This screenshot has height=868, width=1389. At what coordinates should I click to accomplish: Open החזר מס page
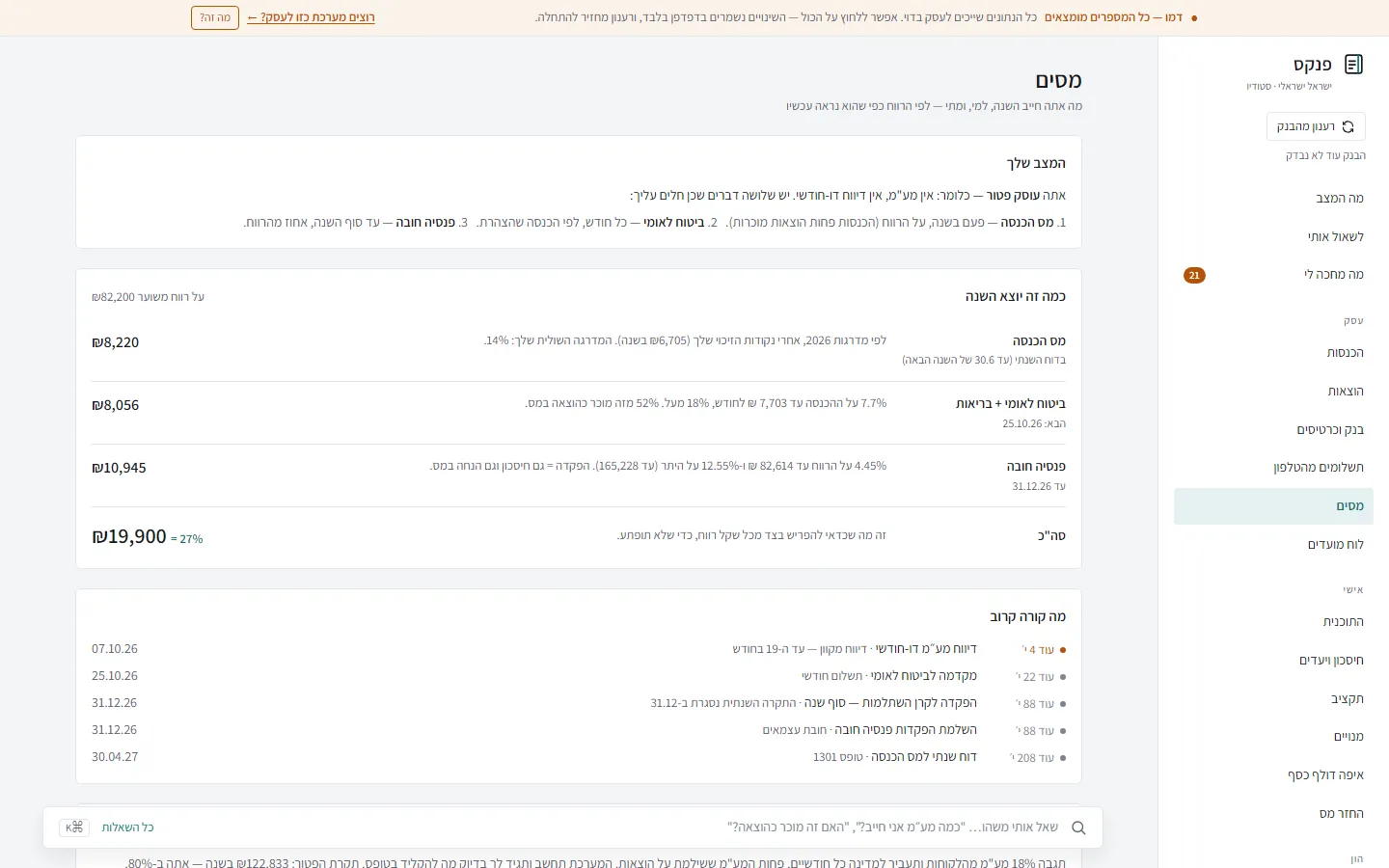click(x=1273, y=814)
